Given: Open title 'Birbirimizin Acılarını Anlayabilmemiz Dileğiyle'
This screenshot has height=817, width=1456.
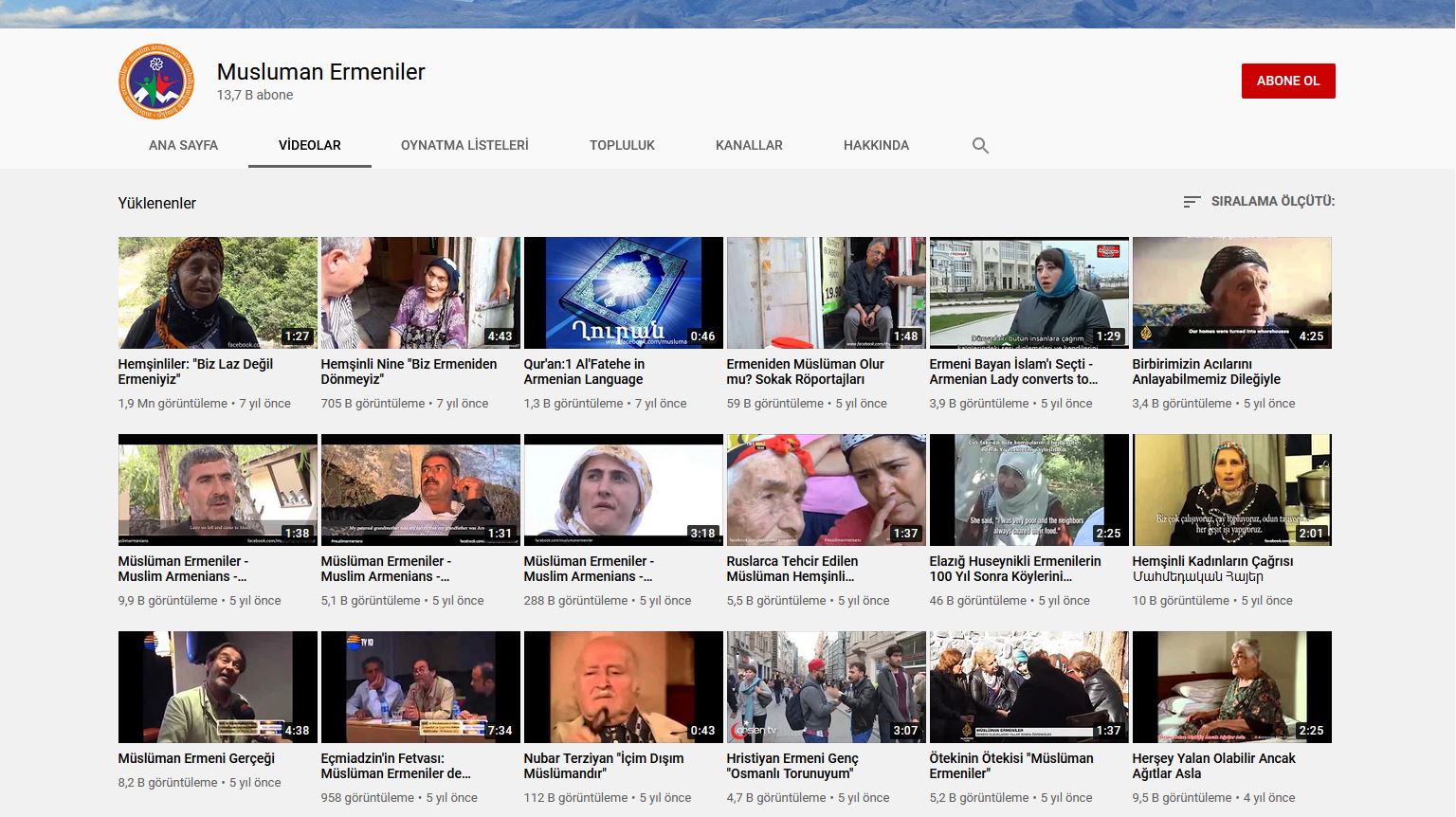Looking at the screenshot, I should coord(1206,372).
